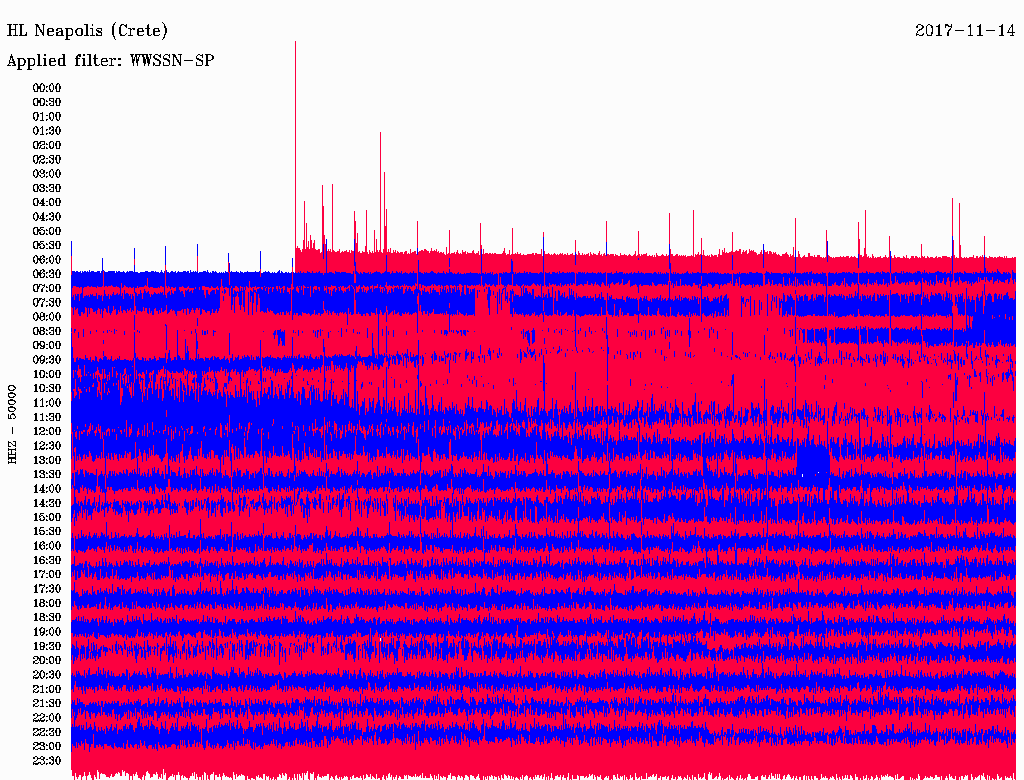
Task: Select the 09:00 time label
Action: (47, 346)
